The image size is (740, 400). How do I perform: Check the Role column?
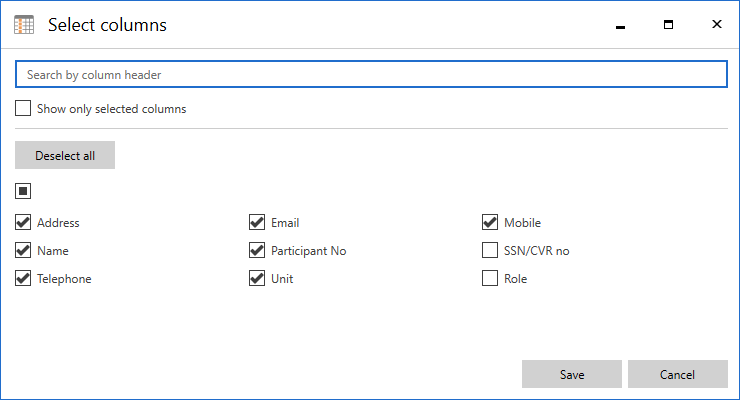point(490,278)
